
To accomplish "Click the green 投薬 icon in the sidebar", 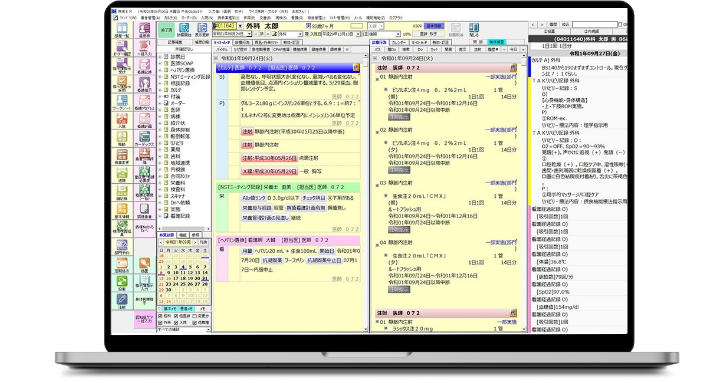I will 122,283.
